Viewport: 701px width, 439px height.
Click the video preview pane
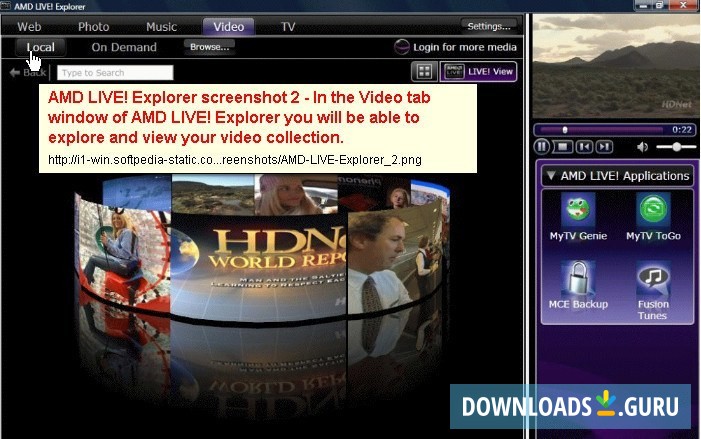615,66
